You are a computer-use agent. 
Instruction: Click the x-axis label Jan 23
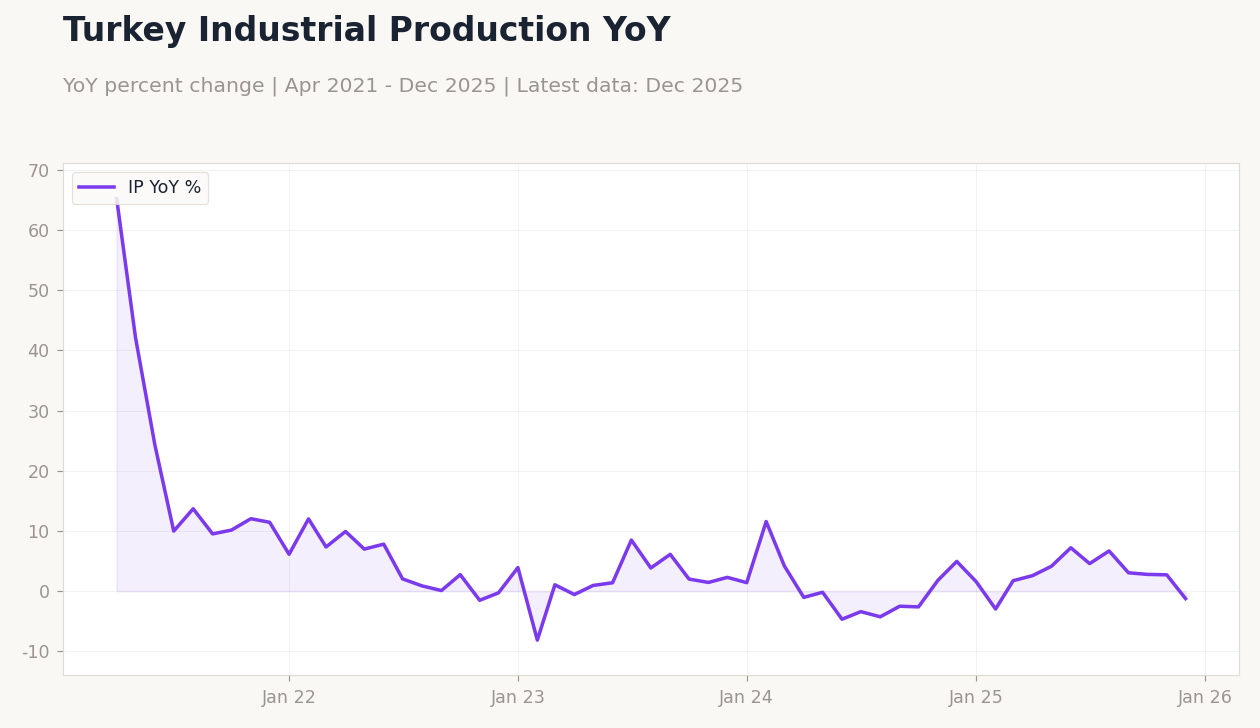point(518,698)
